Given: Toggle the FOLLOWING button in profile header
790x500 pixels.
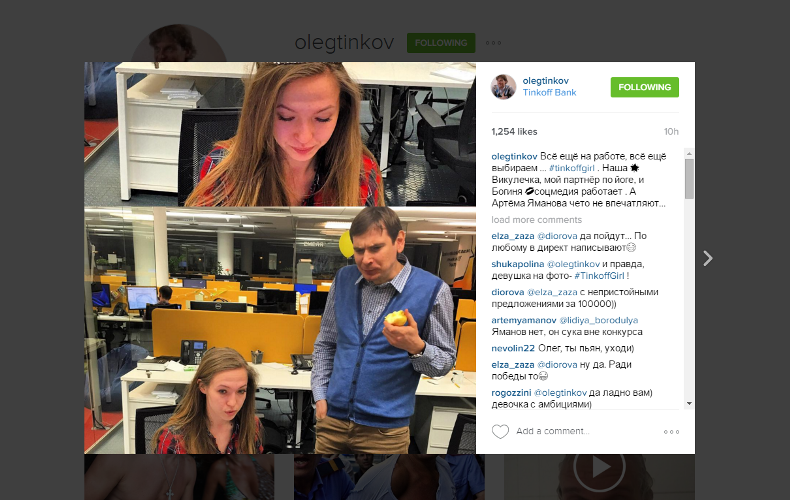Looking at the screenshot, I should (x=441, y=43).
